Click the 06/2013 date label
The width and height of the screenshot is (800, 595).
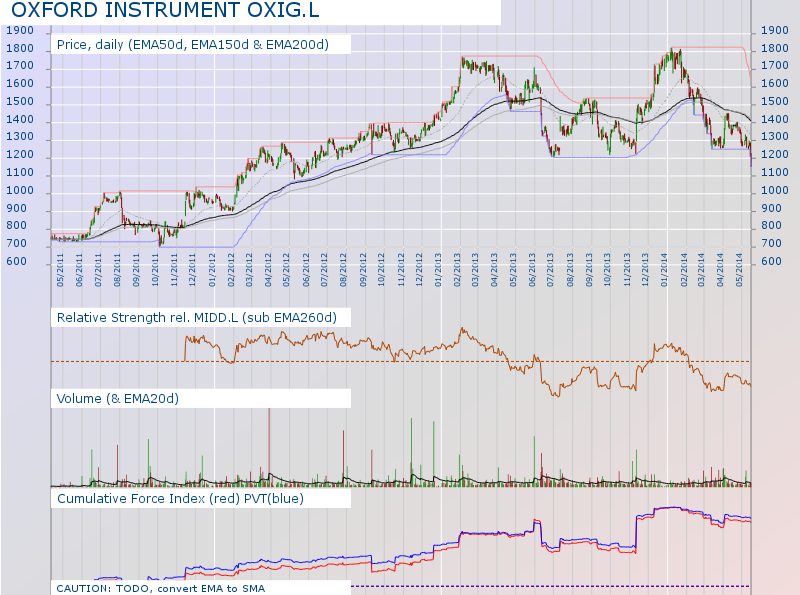(532, 270)
